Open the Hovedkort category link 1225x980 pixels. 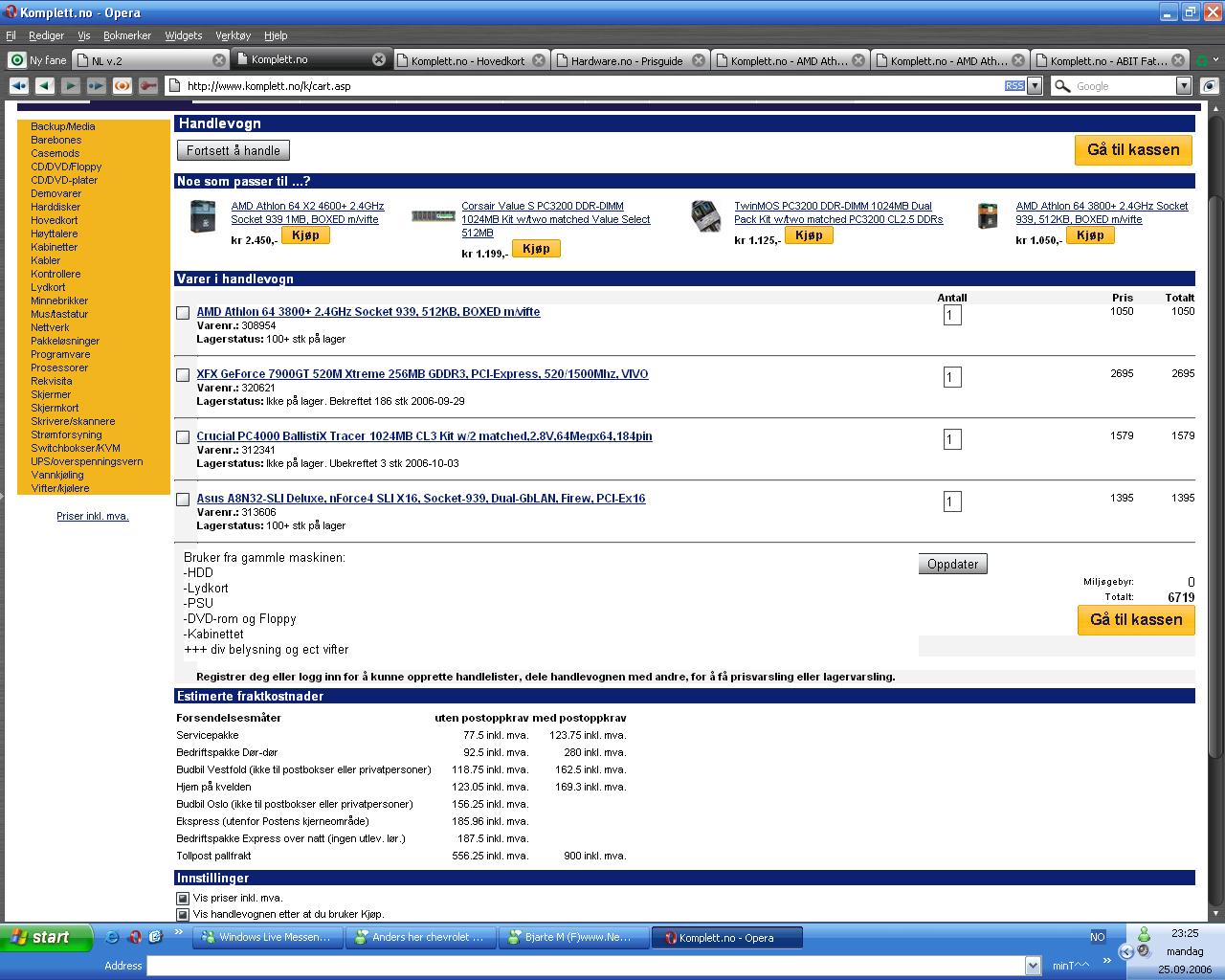point(55,220)
